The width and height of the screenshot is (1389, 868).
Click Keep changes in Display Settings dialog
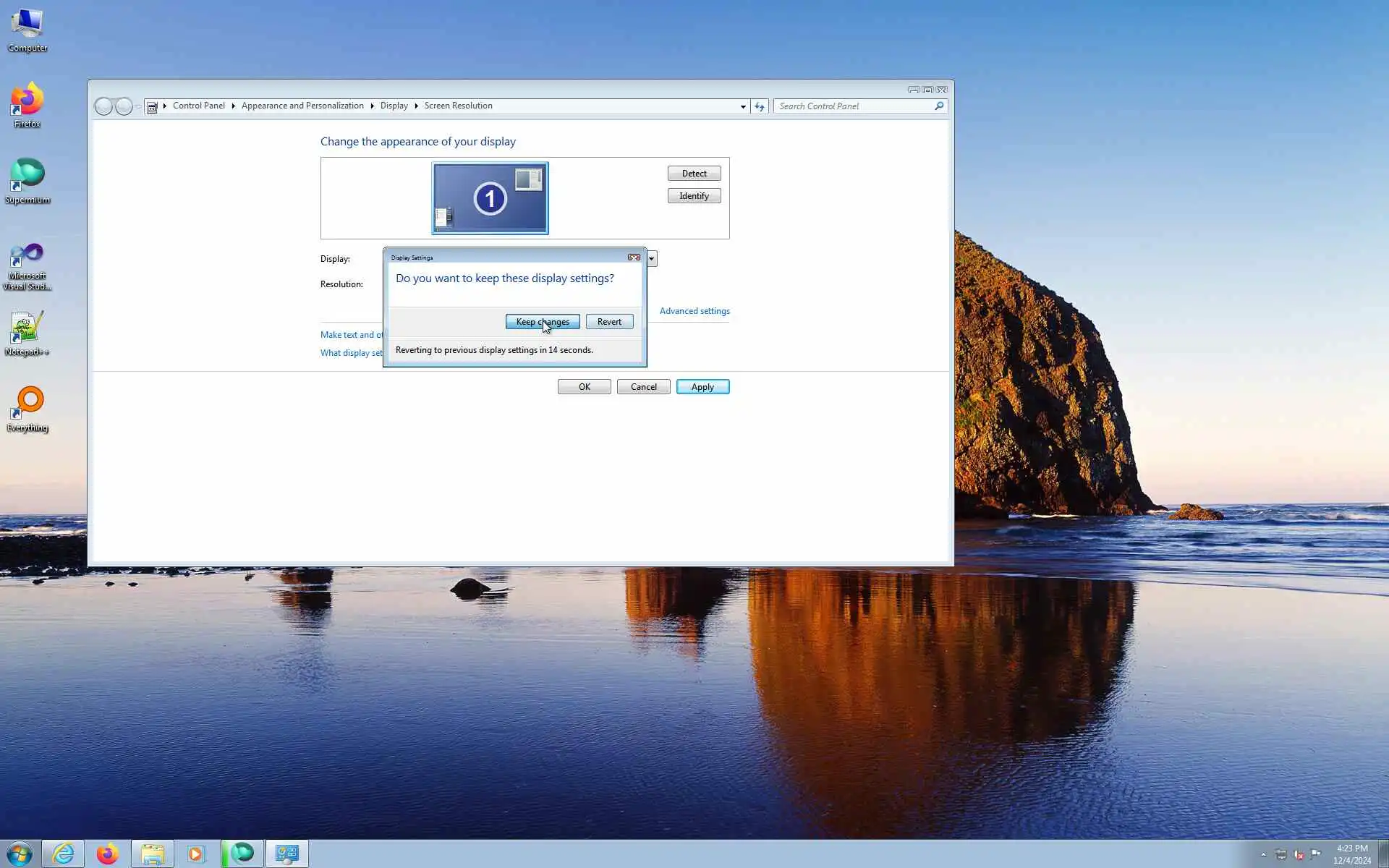pyautogui.click(x=542, y=322)
